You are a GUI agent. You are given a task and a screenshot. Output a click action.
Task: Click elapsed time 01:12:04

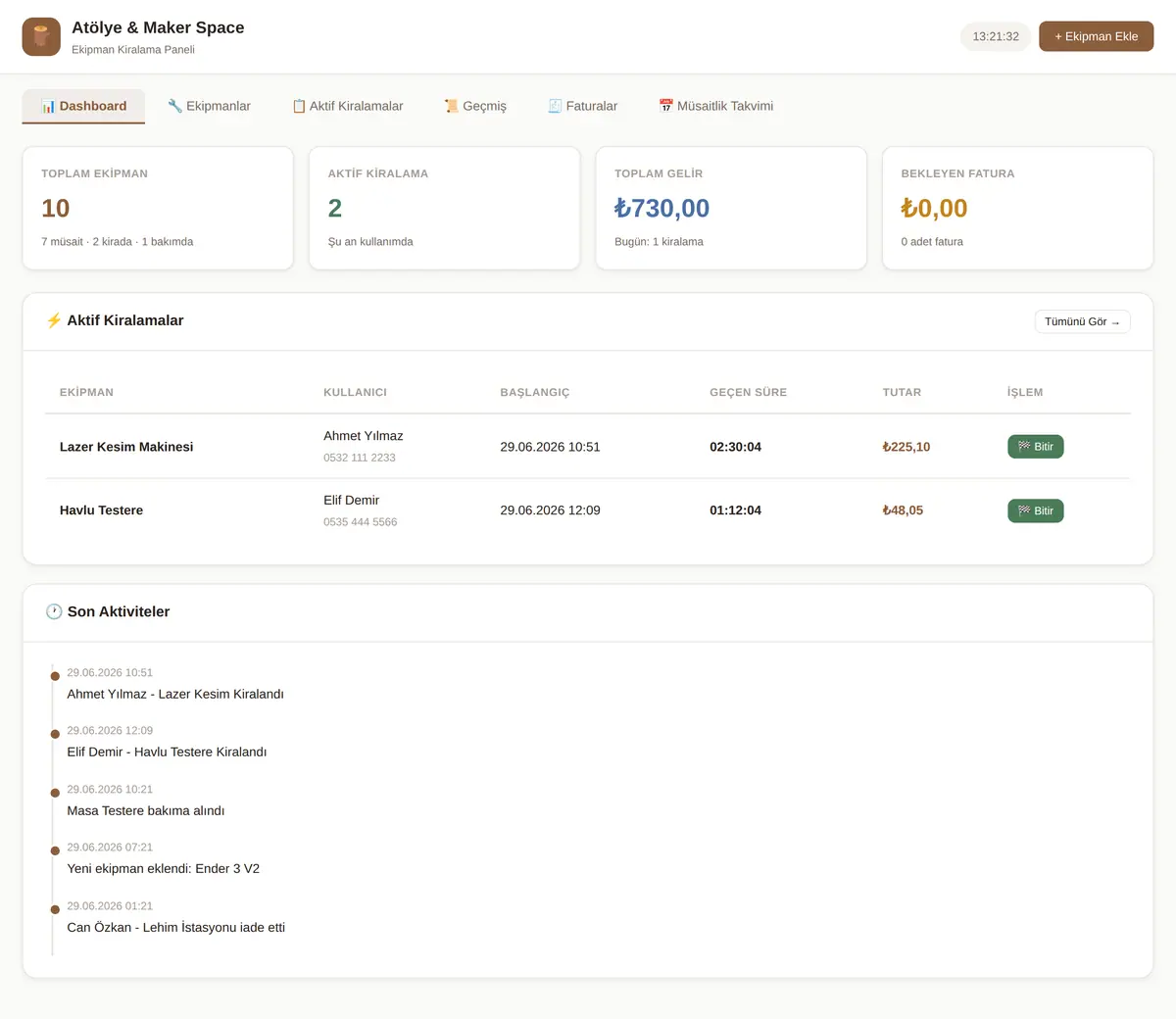click(735, 510)
